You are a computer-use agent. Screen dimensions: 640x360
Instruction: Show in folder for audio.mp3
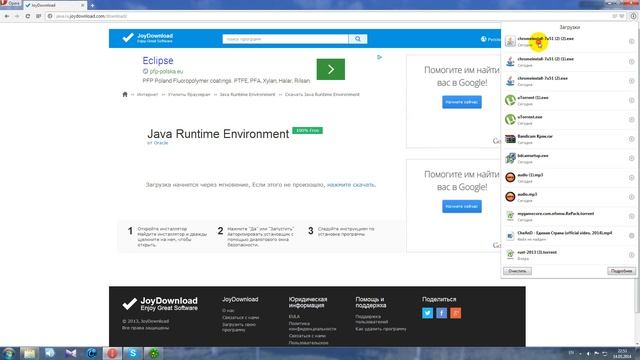point(631,197)
